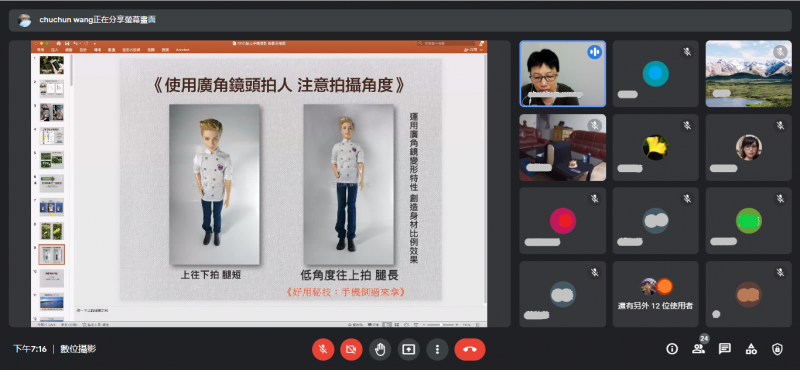Click the PowerPoint home icon in title bar
Image resolution: width=800 pixels, height=370 pixels.
[x=59, y=43]
